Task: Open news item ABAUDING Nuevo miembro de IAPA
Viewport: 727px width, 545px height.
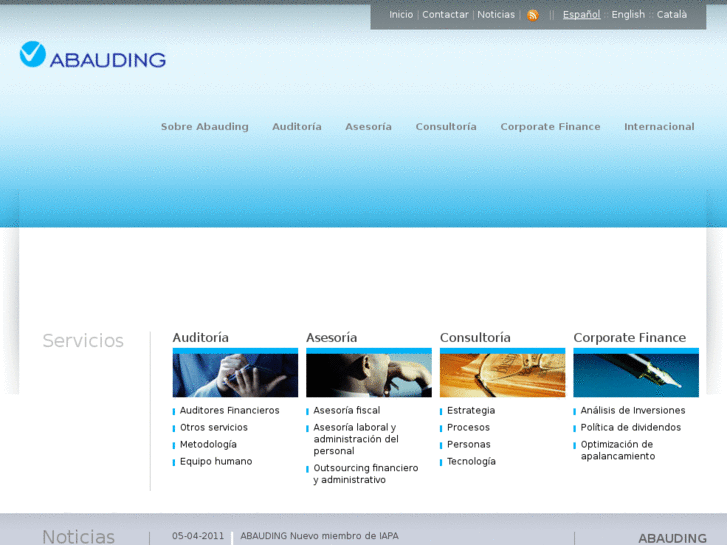Action: tap(319, 536)
